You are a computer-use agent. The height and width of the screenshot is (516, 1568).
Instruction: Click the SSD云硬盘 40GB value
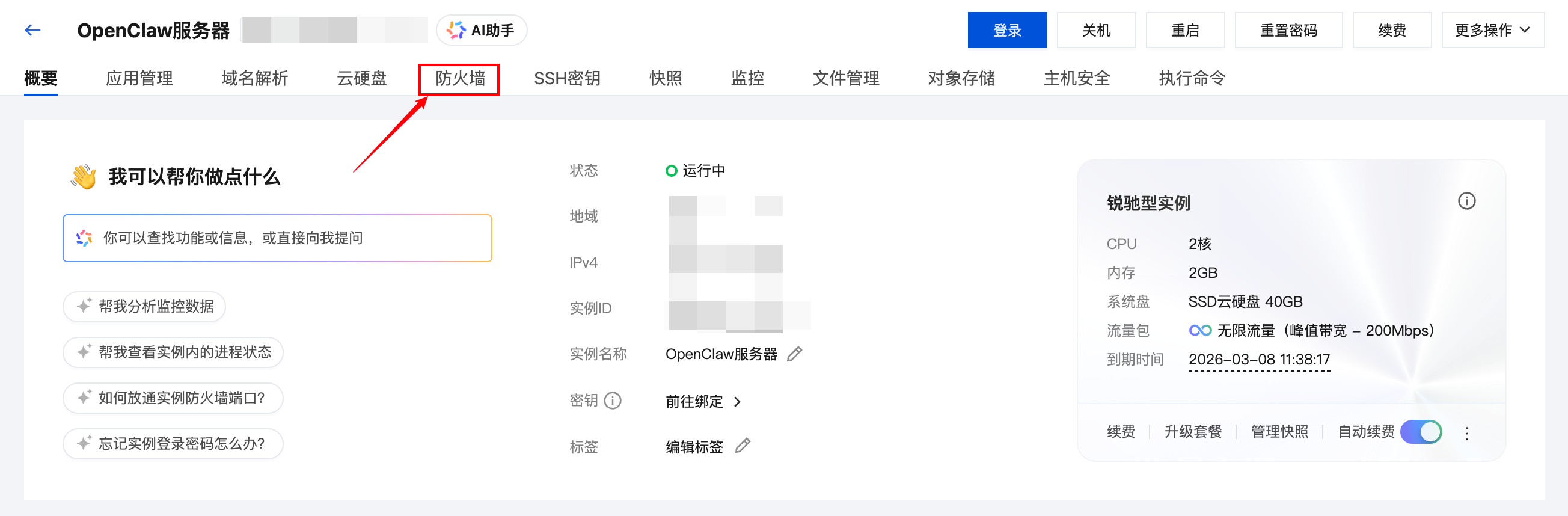1245,301
